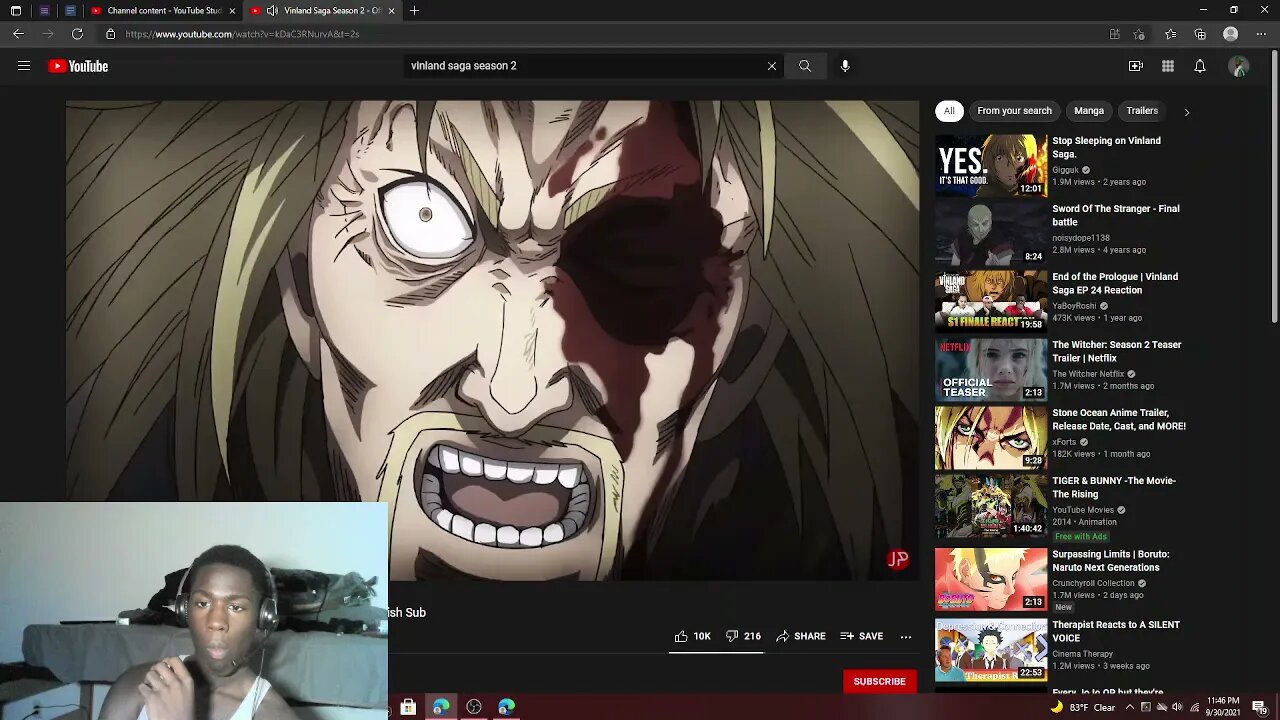The height and width of the screenshot is (720, 1280).
Task: View site info lock icon
Action: point(111,34)
